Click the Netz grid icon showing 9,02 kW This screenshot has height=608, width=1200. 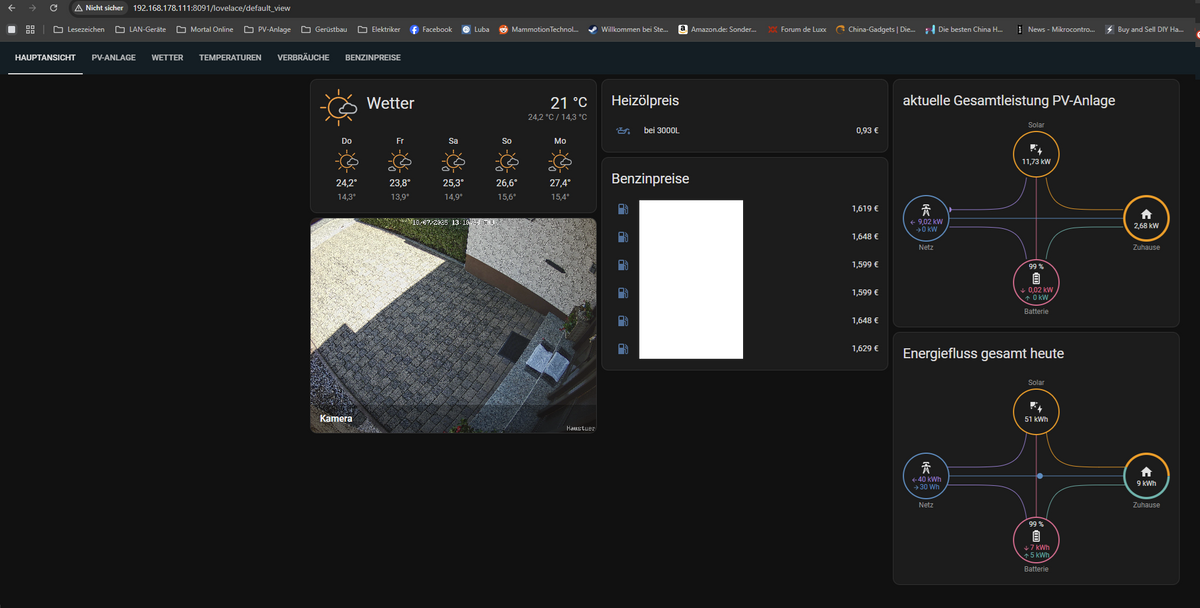click(926, 218)
